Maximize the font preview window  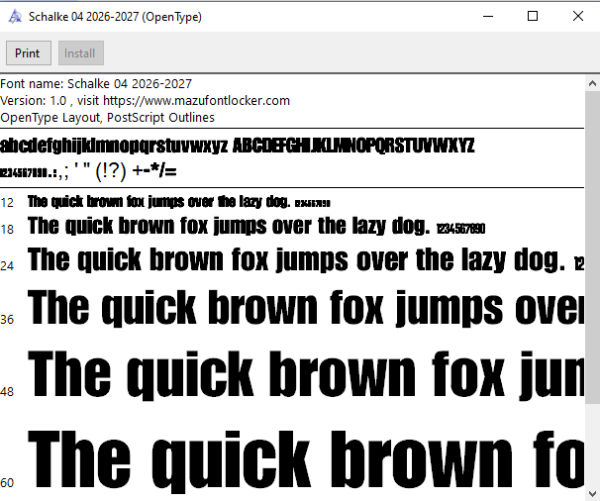(533, 16)
